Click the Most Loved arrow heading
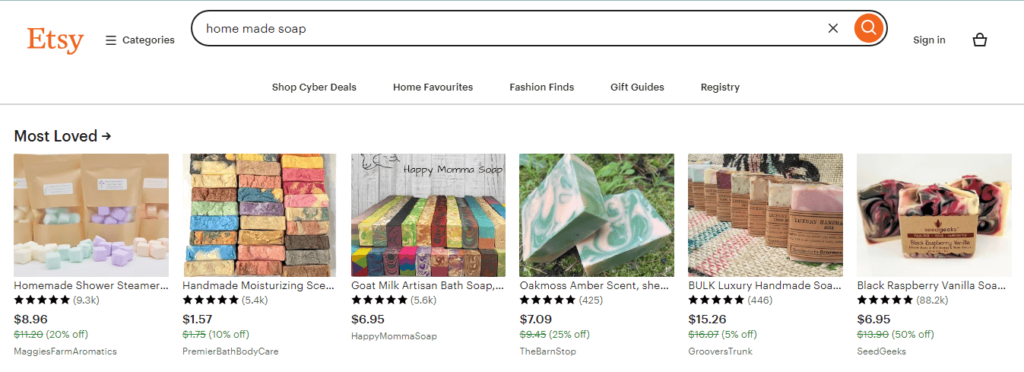This screenshot has width=1024, height=372. click(x=63, y=136)
